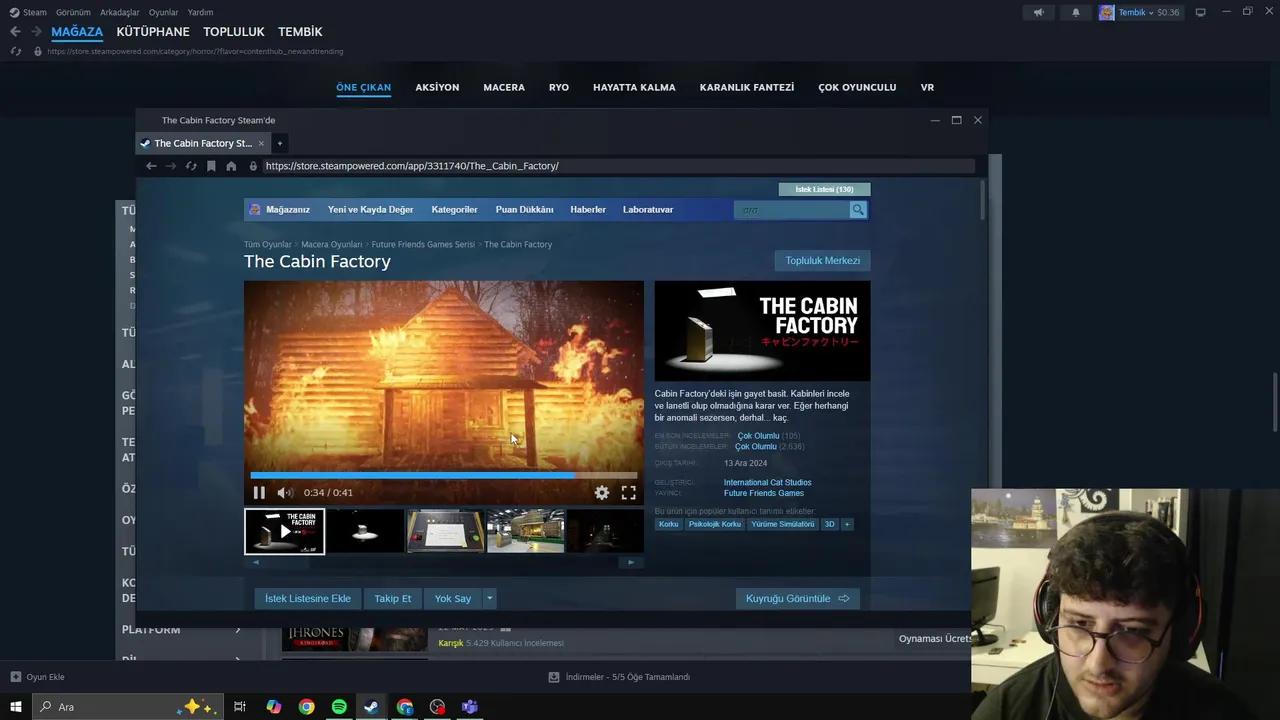Enter fullscreen for the trailer video
The image size is (1280, 720).
[628, 492]
